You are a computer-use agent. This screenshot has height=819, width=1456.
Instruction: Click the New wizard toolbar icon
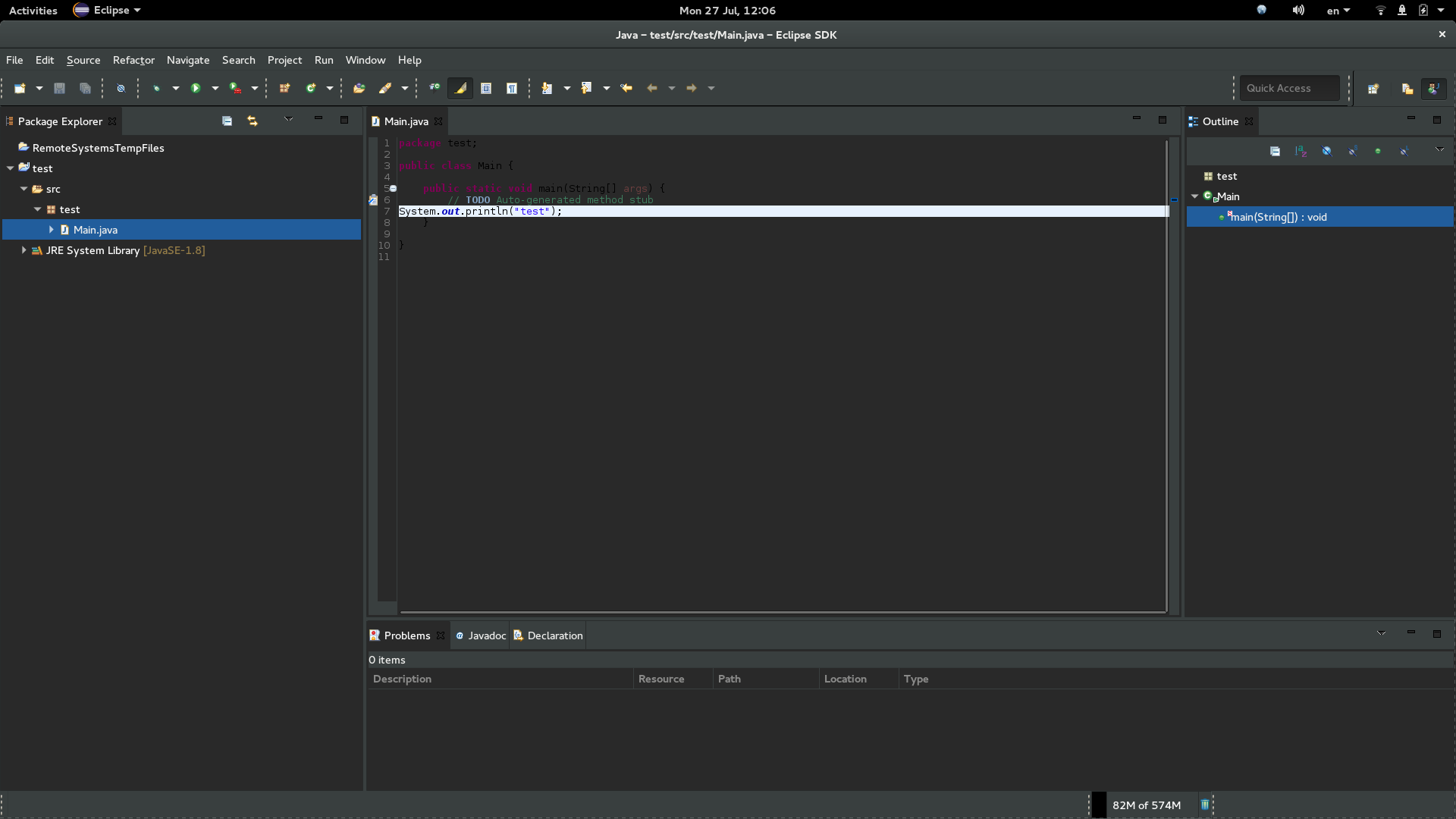coord(20,88)
